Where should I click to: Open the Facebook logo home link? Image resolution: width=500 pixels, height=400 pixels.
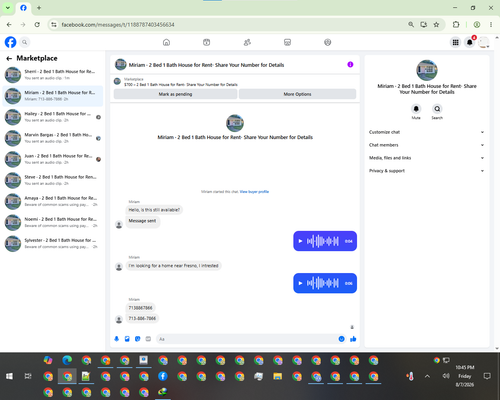point(10,42)
